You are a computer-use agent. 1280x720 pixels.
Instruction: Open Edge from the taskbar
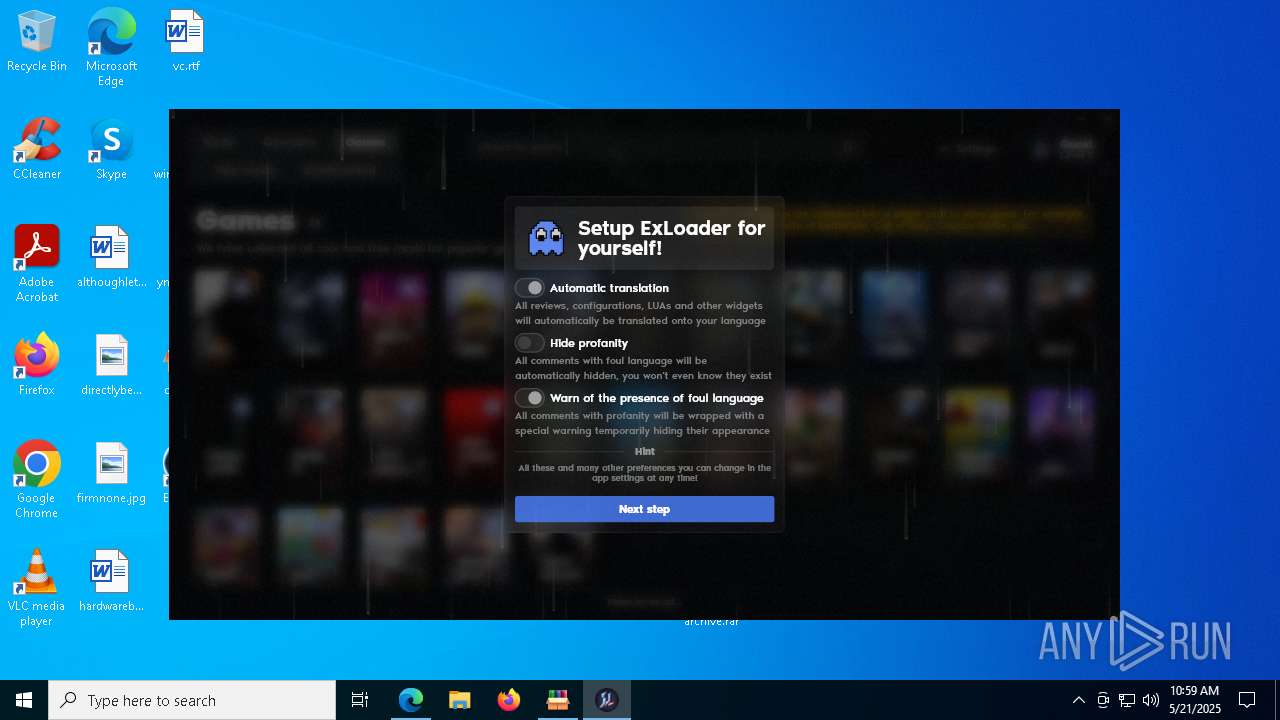pos(411,700)
